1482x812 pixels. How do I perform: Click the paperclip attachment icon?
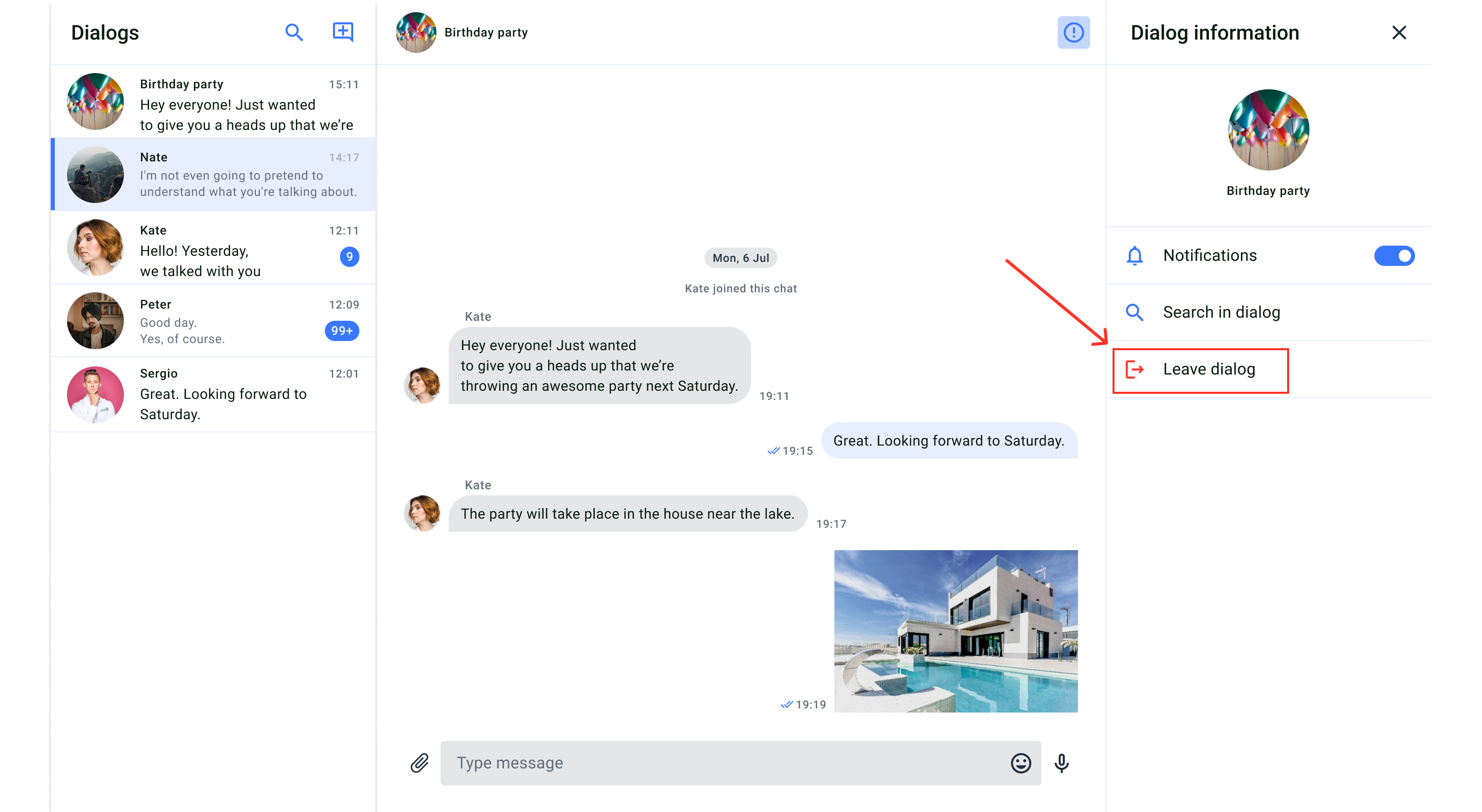419,763
